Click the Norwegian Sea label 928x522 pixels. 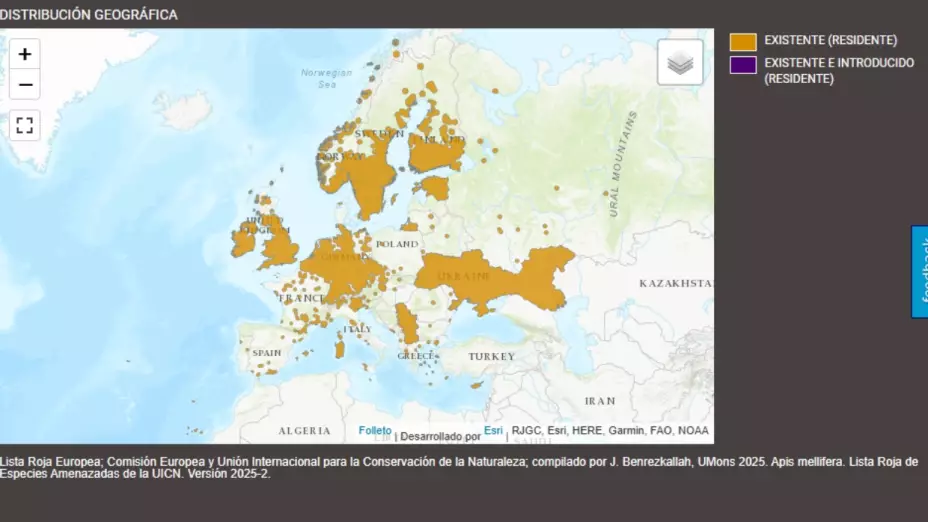click(x=326, y=78)
